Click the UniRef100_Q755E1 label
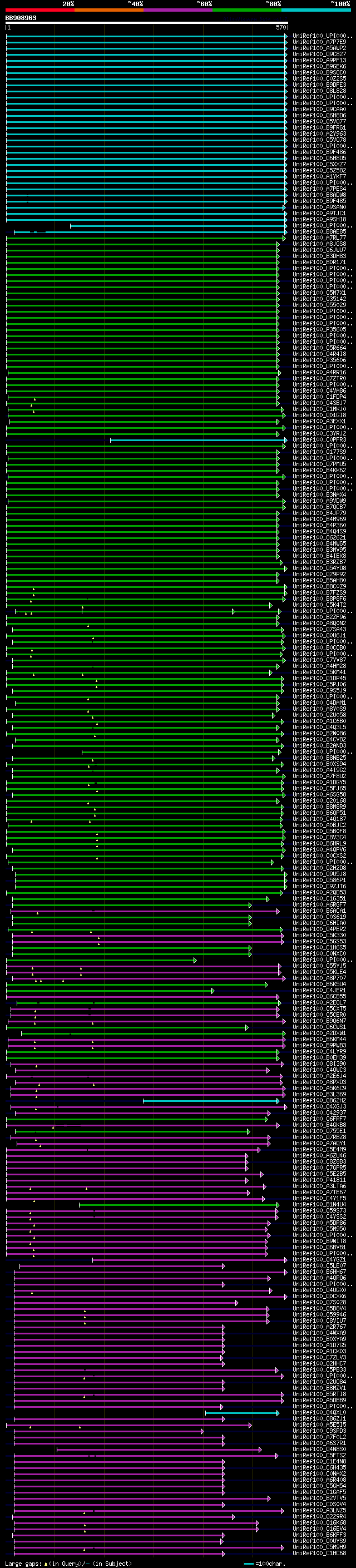 click(x=319, y=1131)
